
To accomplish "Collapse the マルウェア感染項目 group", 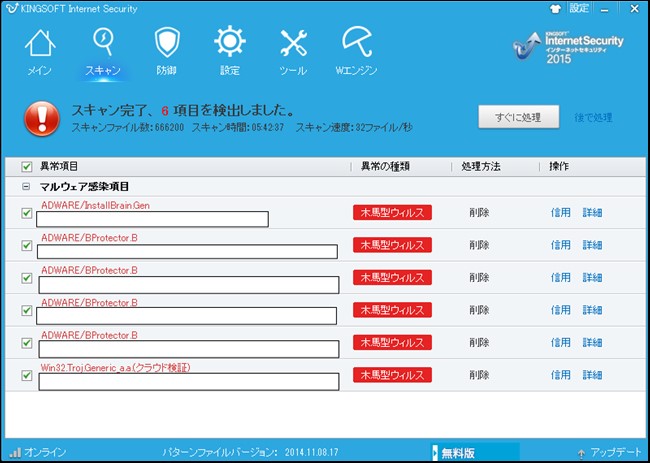I will pos(26,187).
